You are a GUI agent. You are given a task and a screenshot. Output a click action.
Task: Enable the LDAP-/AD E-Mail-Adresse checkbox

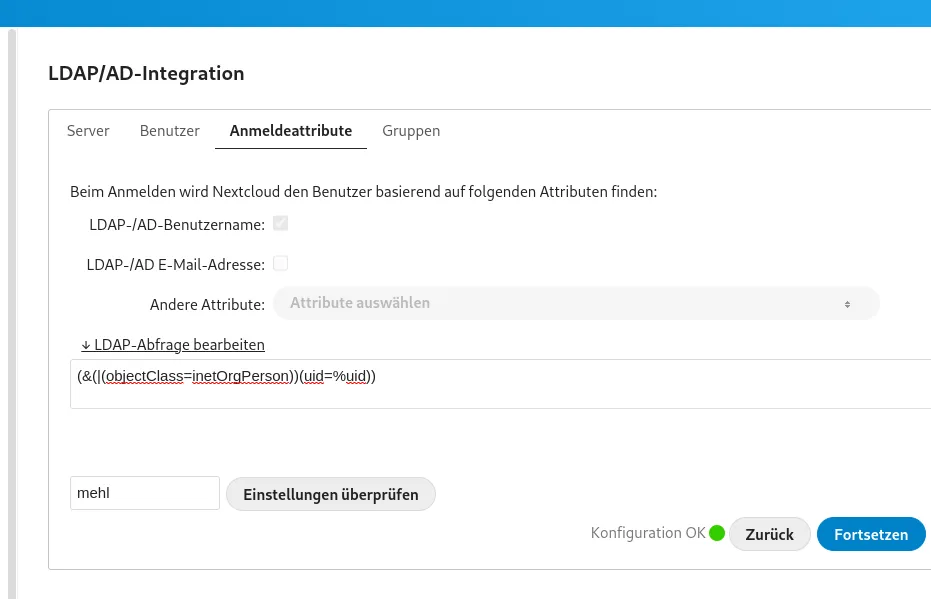[280, 262]
